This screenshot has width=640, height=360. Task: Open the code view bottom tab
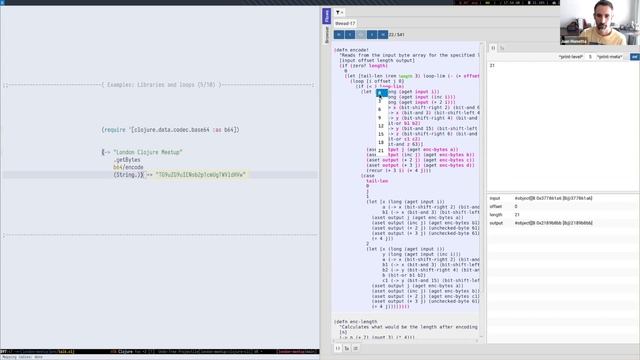338,348
